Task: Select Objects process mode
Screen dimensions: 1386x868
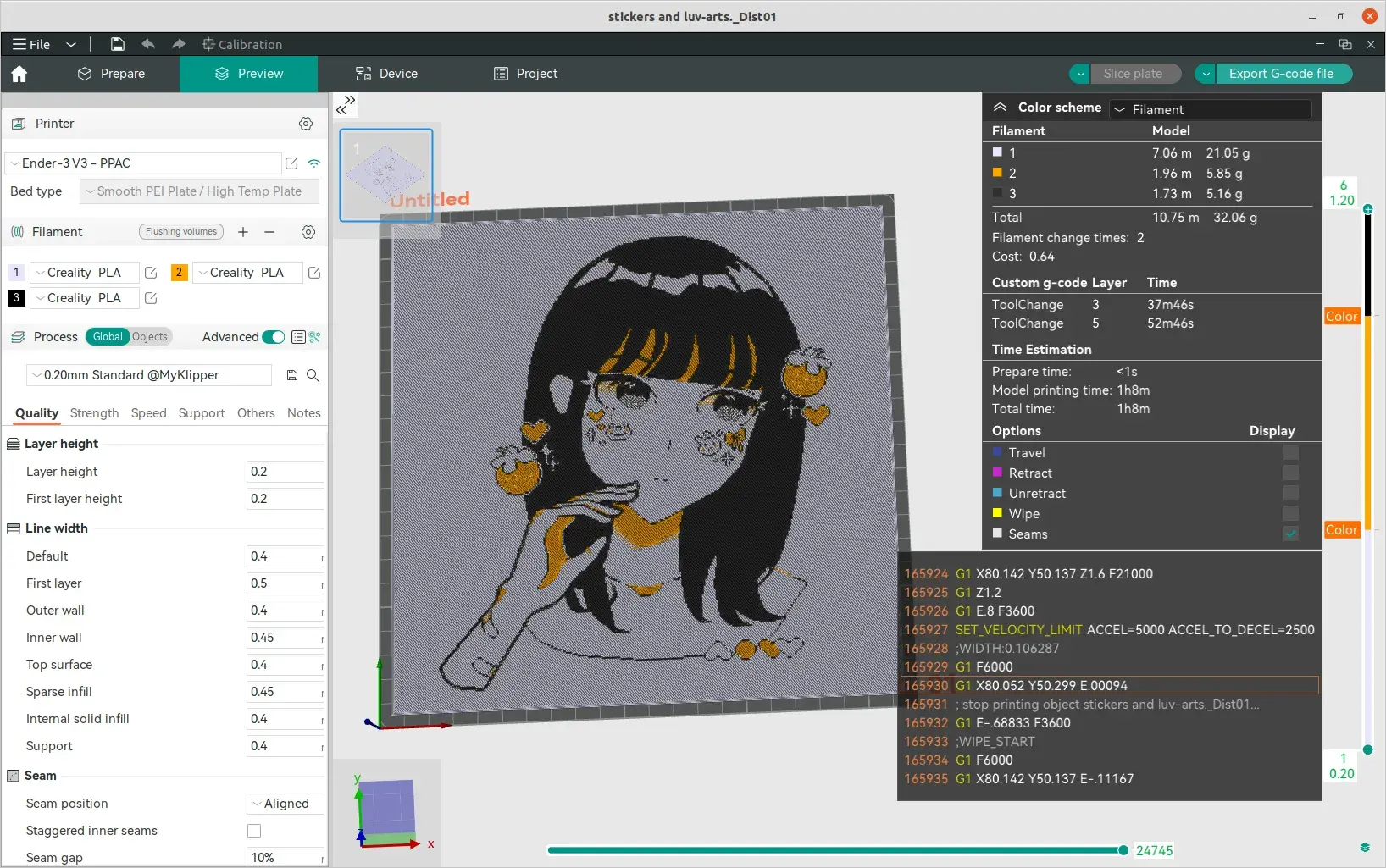Action: 150,337
